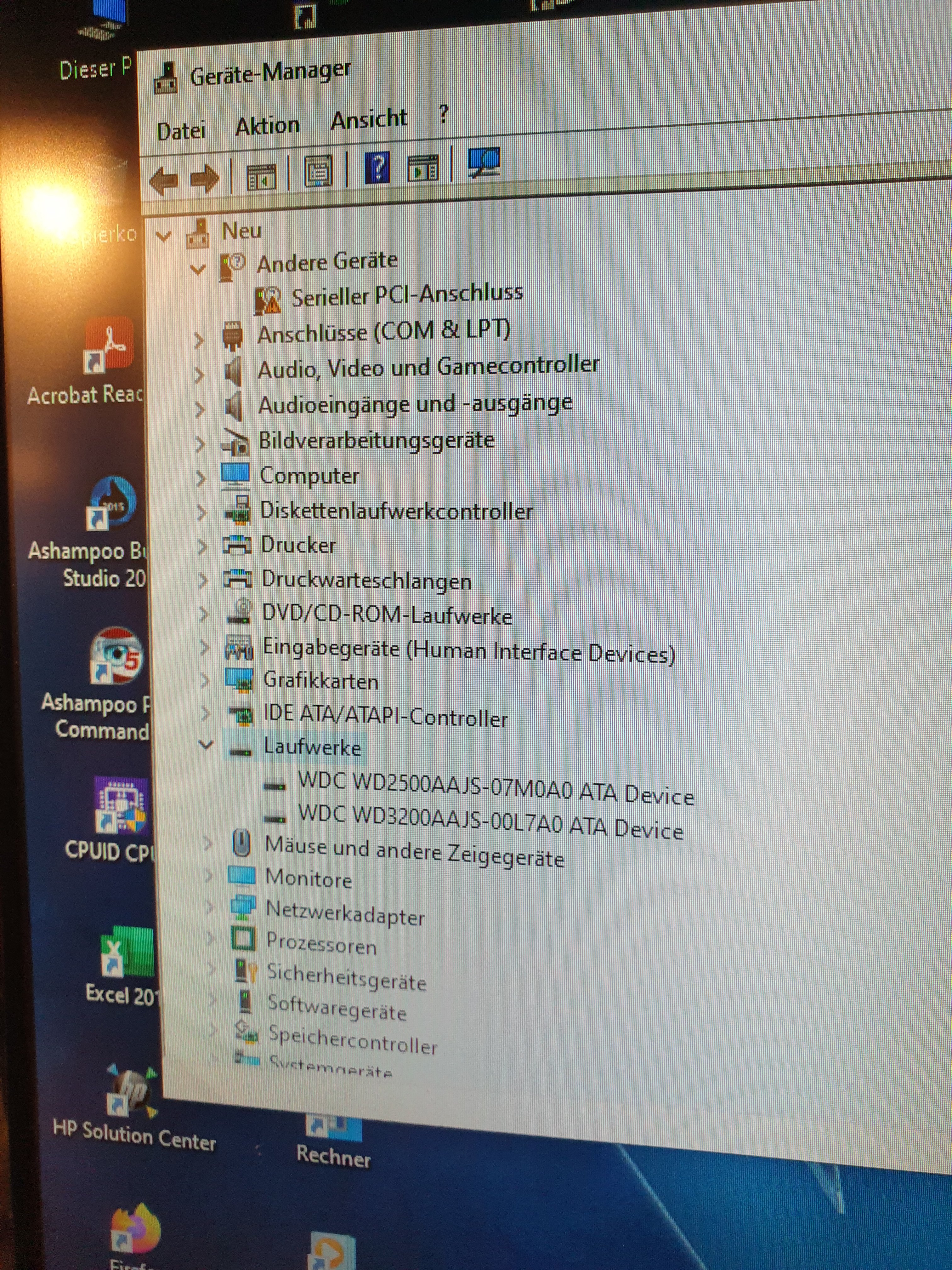Select the Serieller PCI-Anschluss entry text

407,295
